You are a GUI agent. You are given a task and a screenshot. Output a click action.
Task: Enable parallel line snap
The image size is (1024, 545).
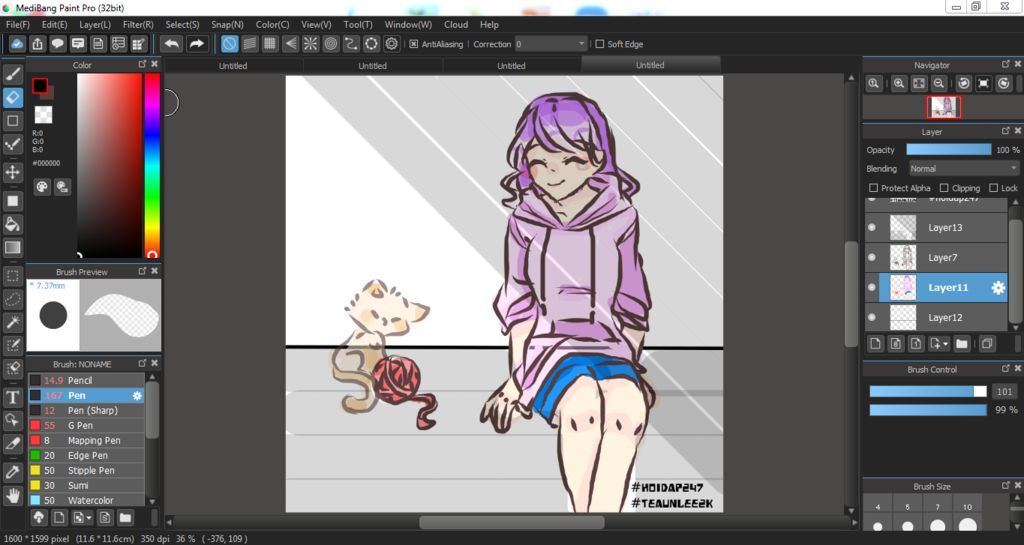point(249,44)
